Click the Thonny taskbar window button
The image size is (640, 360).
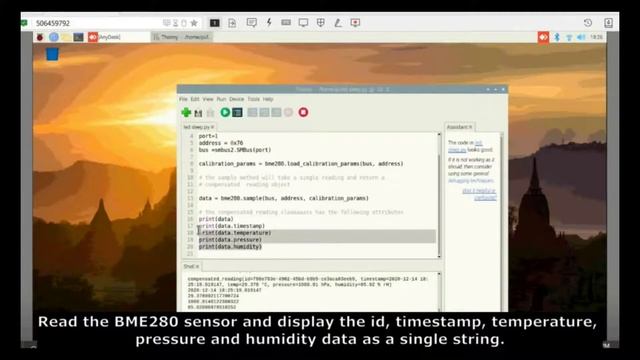click(x=182, y=37)
